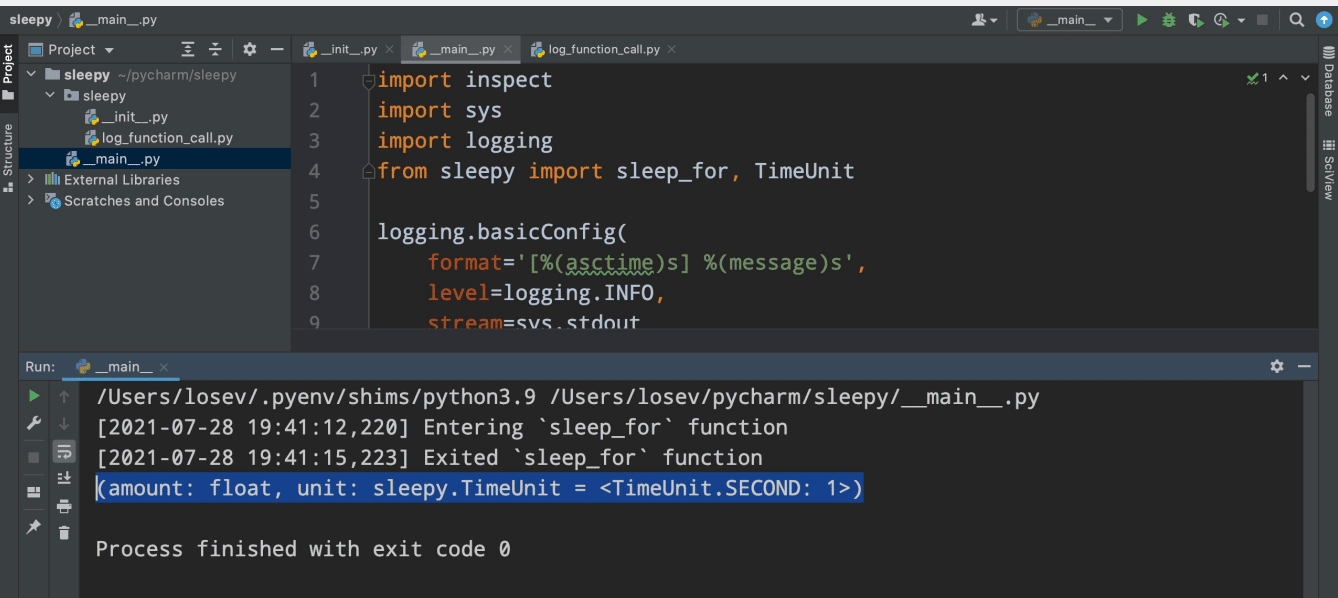Screen dimensions: 1338x598
Task: Pin the Run tab with pin icon
Action: click(34, 526)
